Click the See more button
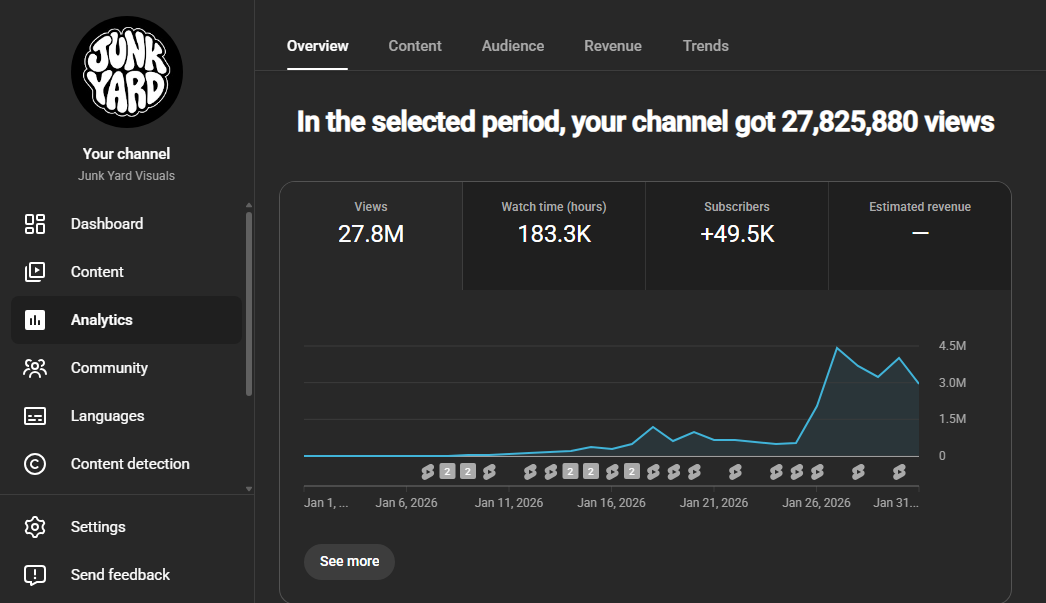 pos(350,562)
